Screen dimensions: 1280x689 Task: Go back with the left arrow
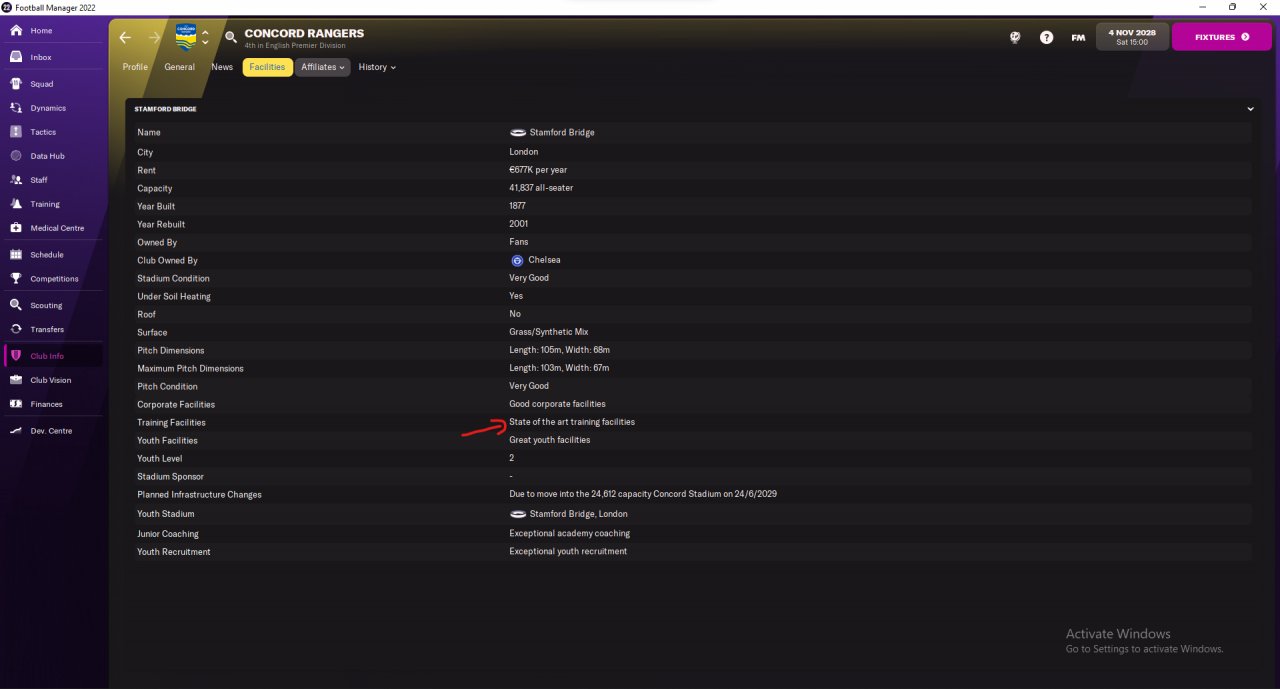(x=125, y=37)
